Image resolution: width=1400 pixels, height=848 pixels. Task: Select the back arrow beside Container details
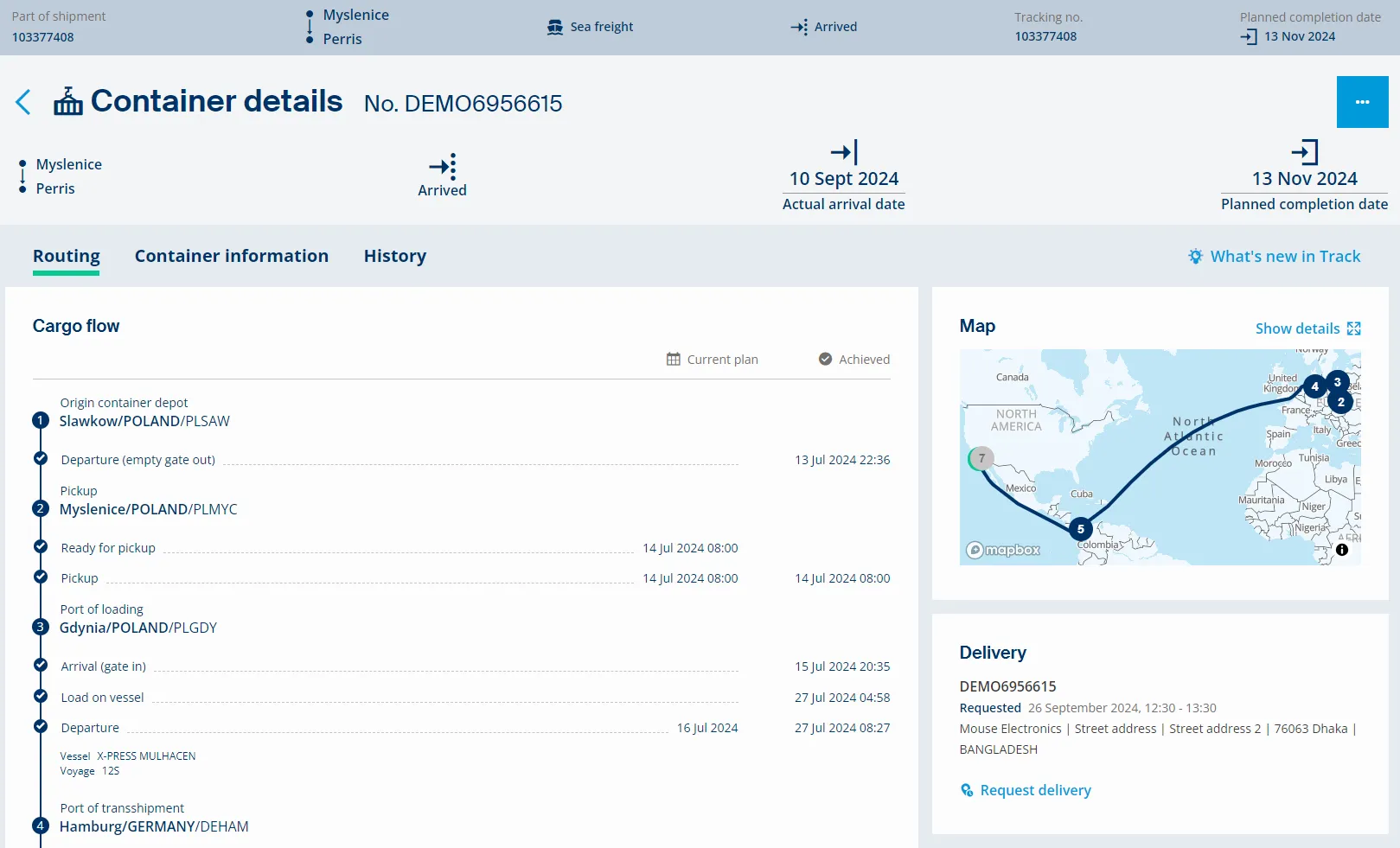pyautogui.click(x=22, y=101)
